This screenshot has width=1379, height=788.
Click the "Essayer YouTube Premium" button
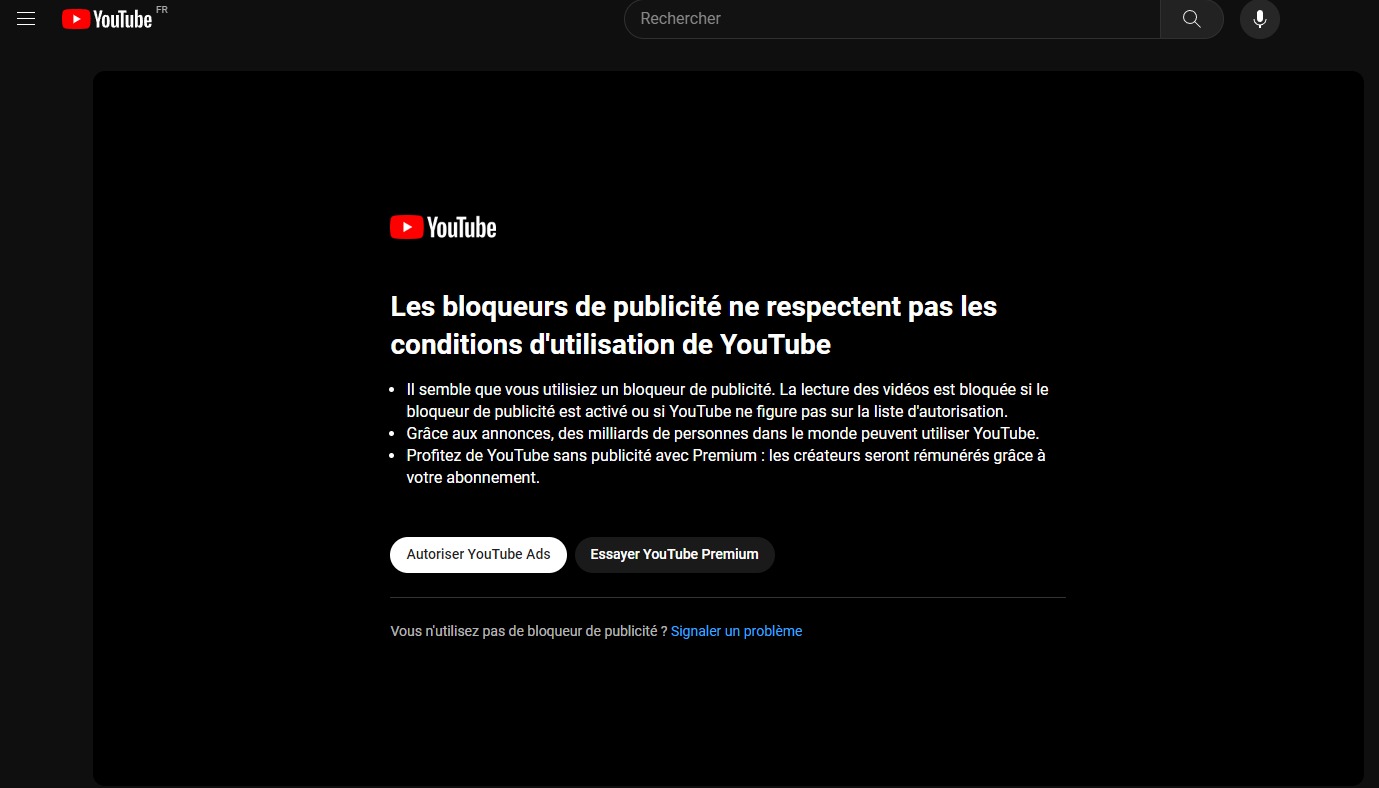(674, 554)
